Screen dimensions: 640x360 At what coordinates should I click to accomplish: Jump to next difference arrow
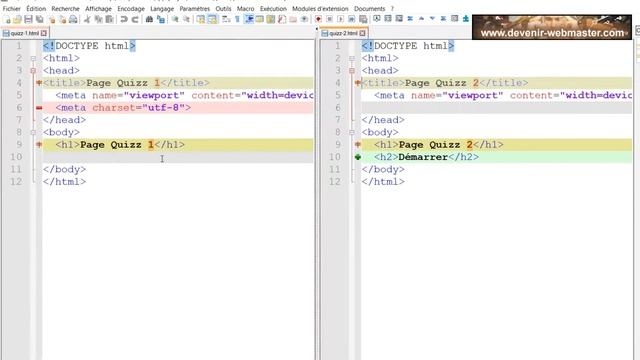432,19
